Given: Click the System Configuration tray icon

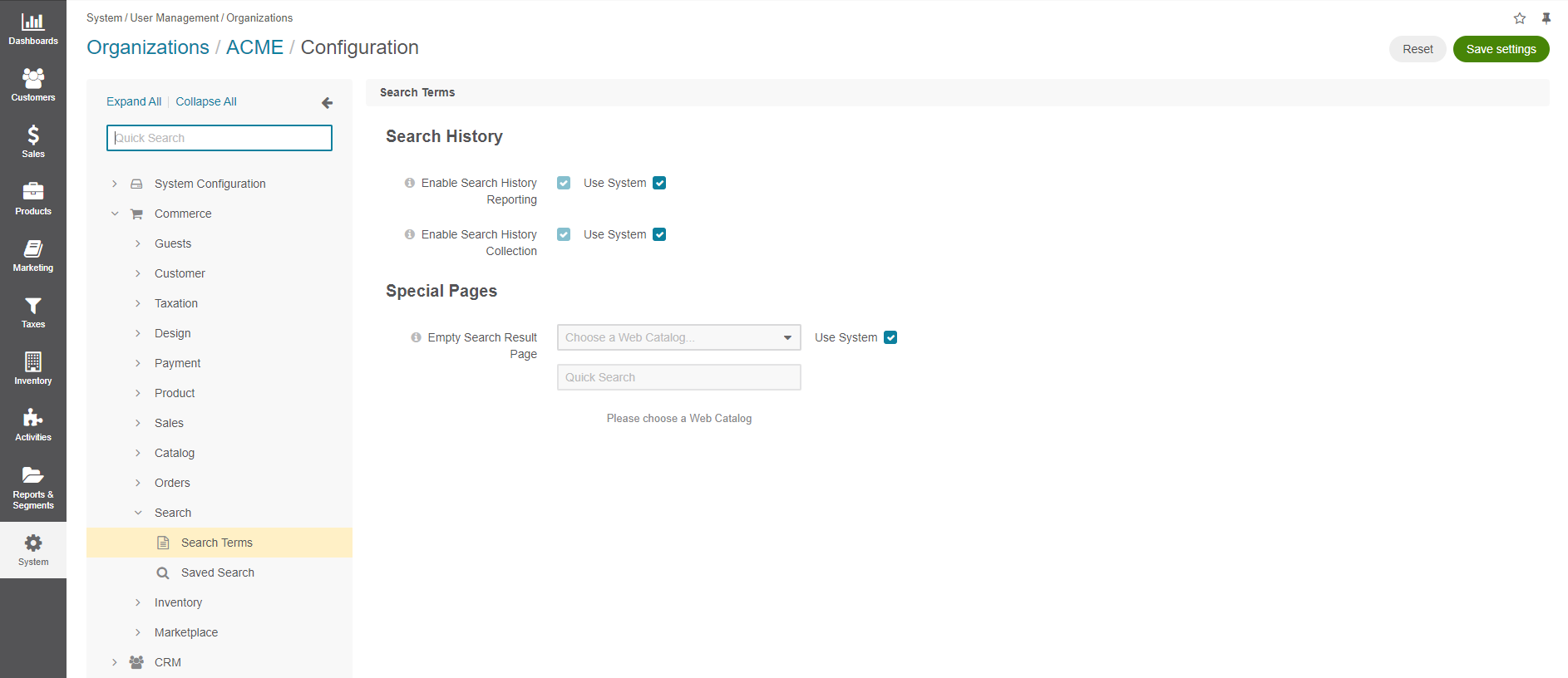Looking at the screenshot, I should tap(136, 184).
